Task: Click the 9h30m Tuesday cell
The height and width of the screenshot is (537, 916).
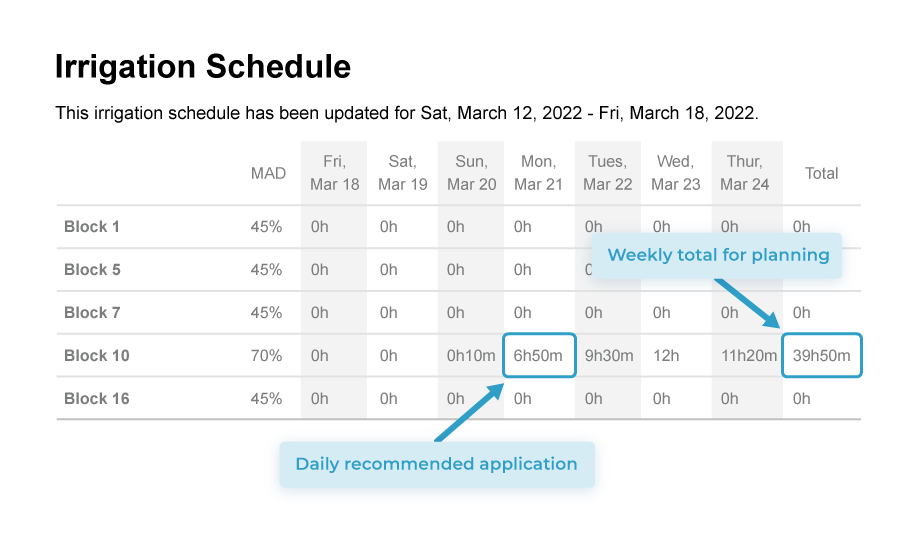Action: [x=608, y=356]
